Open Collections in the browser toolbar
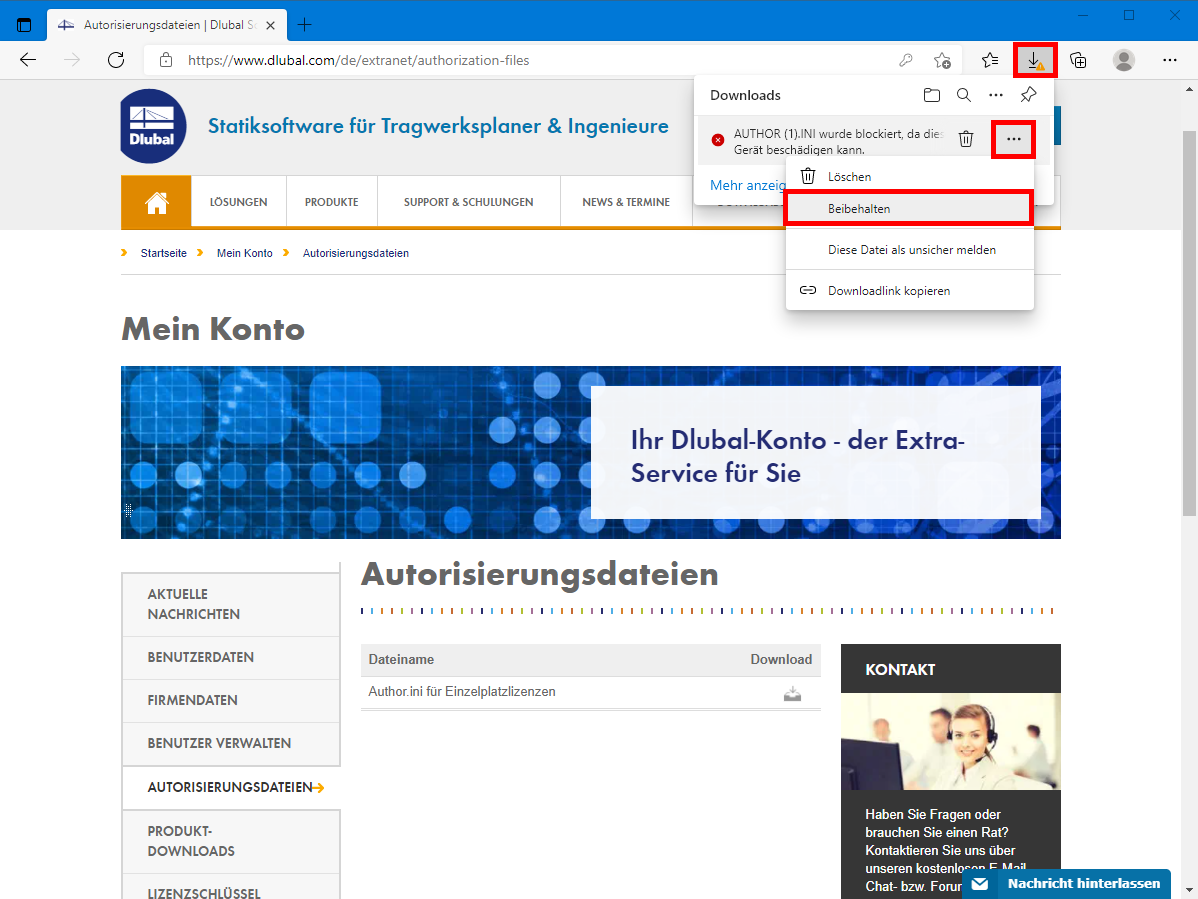1198x899 pixels. [x=1078, y=59]
